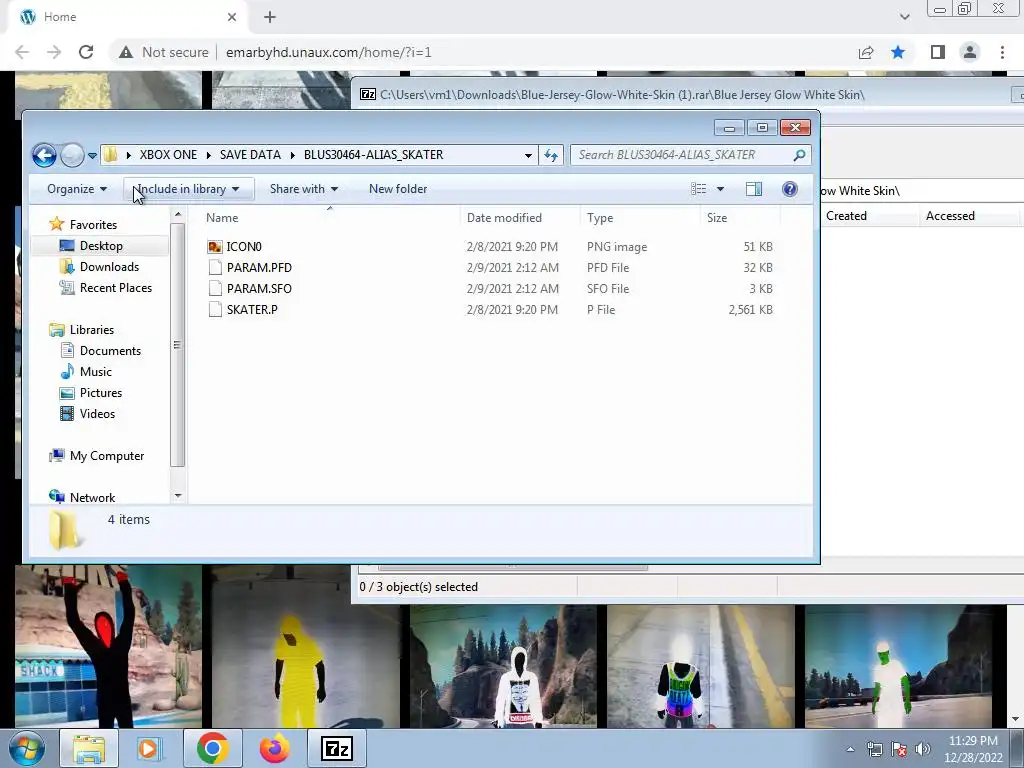Expand the arrow after SAVE DATA breadcrumb

(x=293, y=155)
